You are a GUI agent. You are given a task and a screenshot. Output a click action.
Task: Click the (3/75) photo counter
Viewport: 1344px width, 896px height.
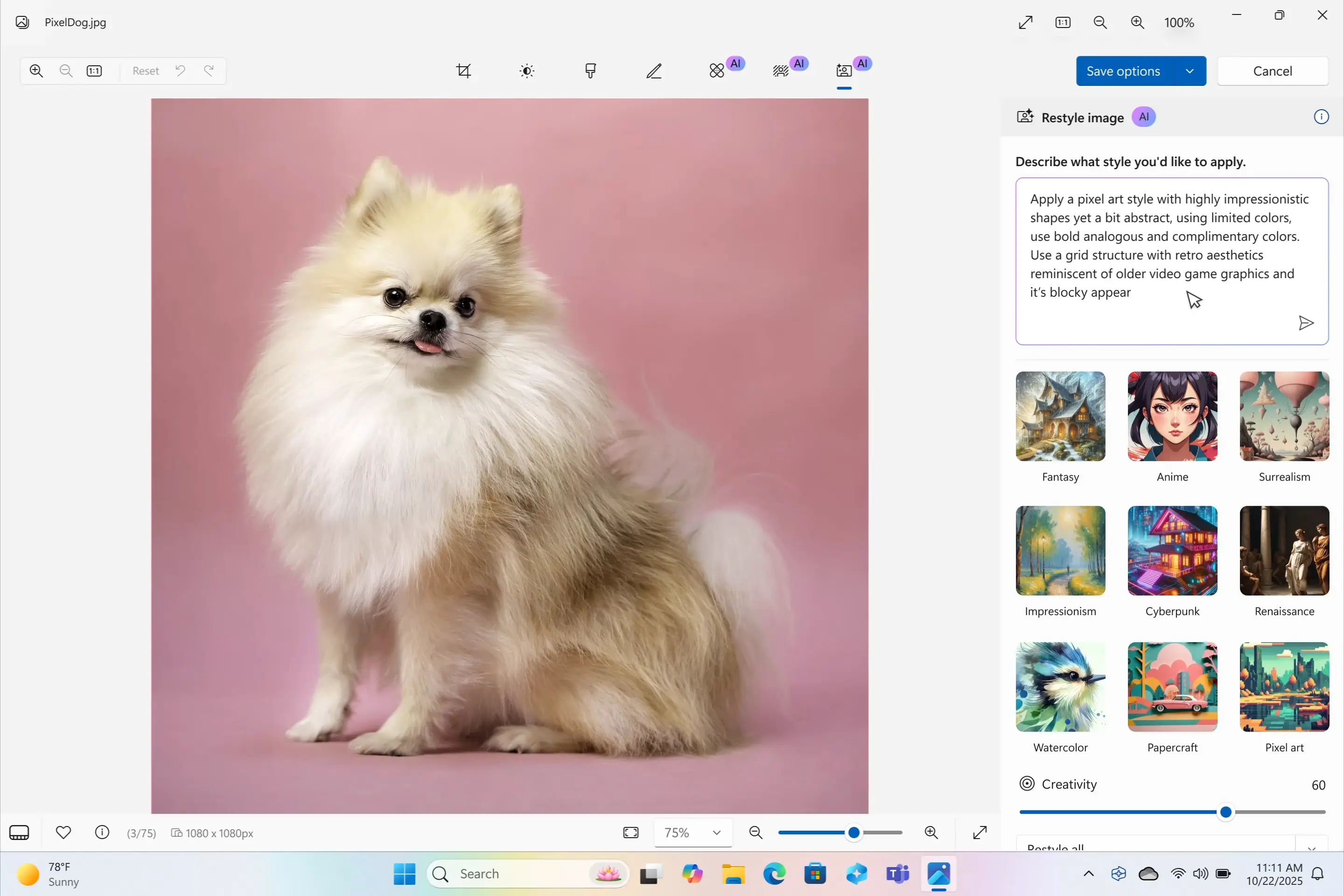coord(141,833)
